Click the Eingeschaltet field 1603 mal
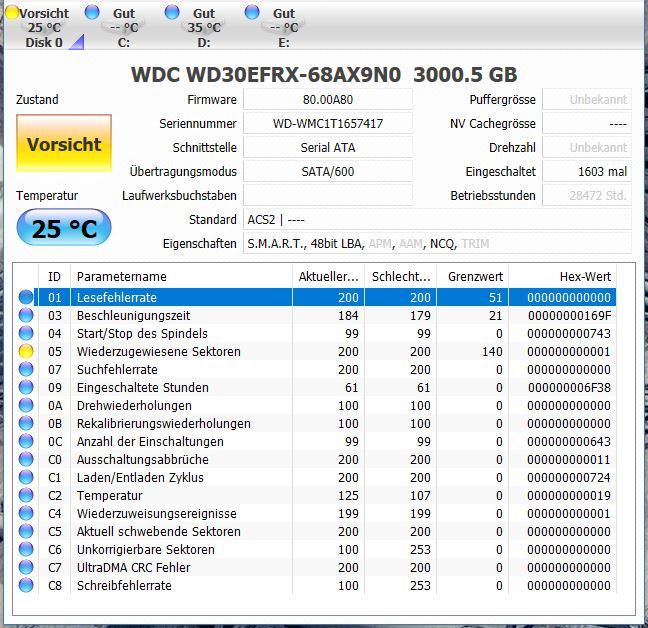 (x=587, y=171)
